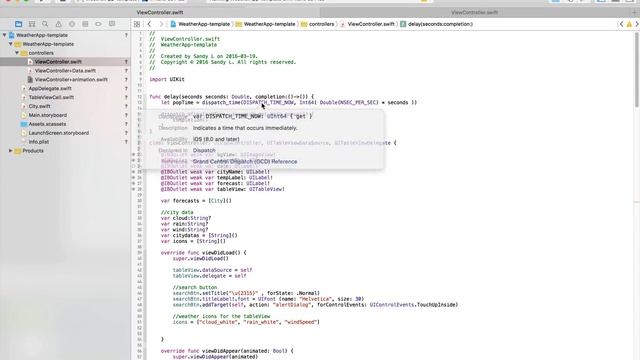The height and width of the screenshot is (360, 640).
Task: Open WeatherApp-template project in jump bar
Action: click(x=200, y=24)
